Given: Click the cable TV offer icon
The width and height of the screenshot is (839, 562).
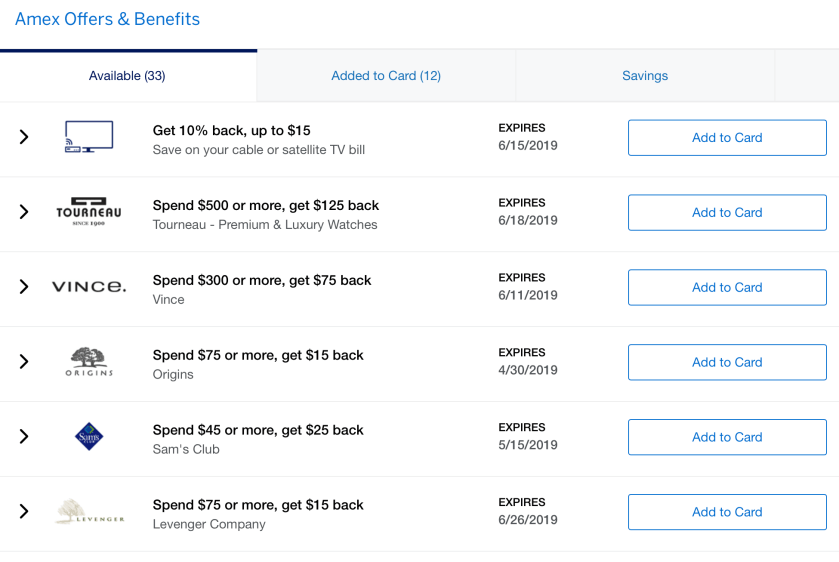Looking at the screenshot, I should [89, 137].
